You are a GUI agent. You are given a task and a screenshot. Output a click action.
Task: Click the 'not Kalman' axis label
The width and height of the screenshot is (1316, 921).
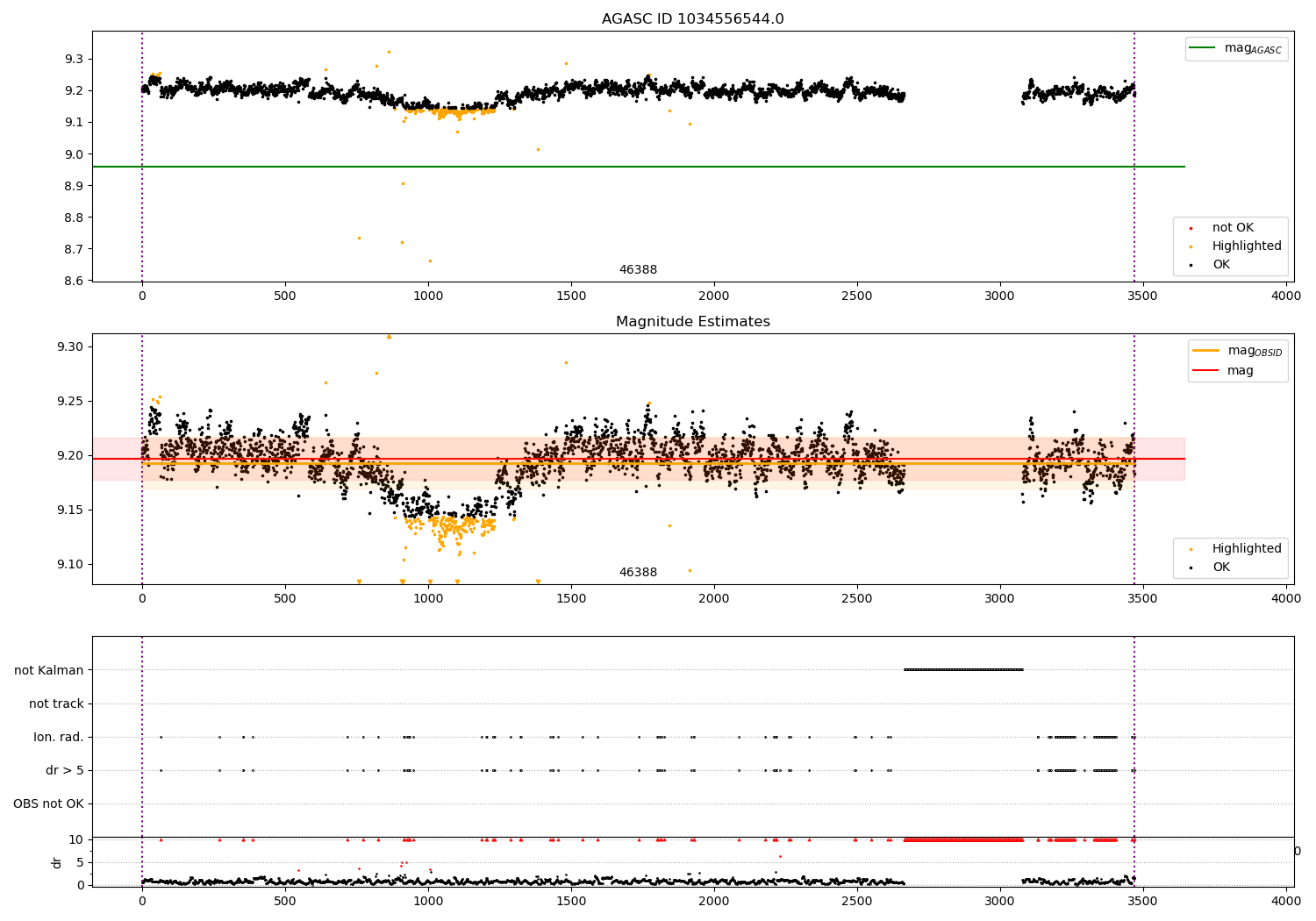tap(48, 670)
